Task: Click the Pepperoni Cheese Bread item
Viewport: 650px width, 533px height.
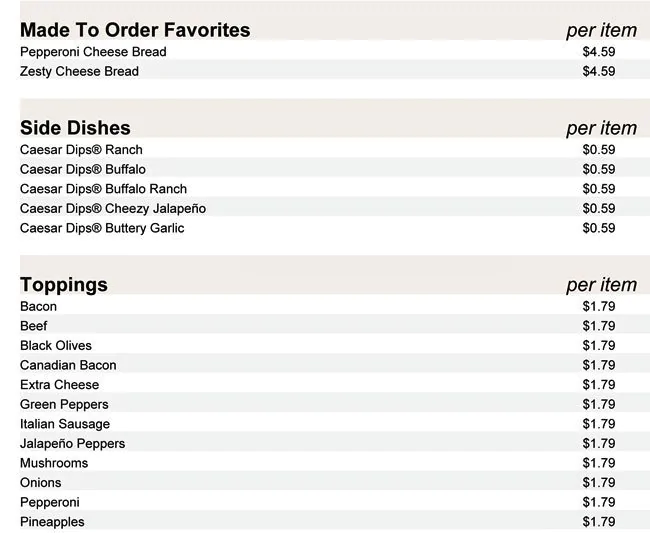Action: (93, 52)
